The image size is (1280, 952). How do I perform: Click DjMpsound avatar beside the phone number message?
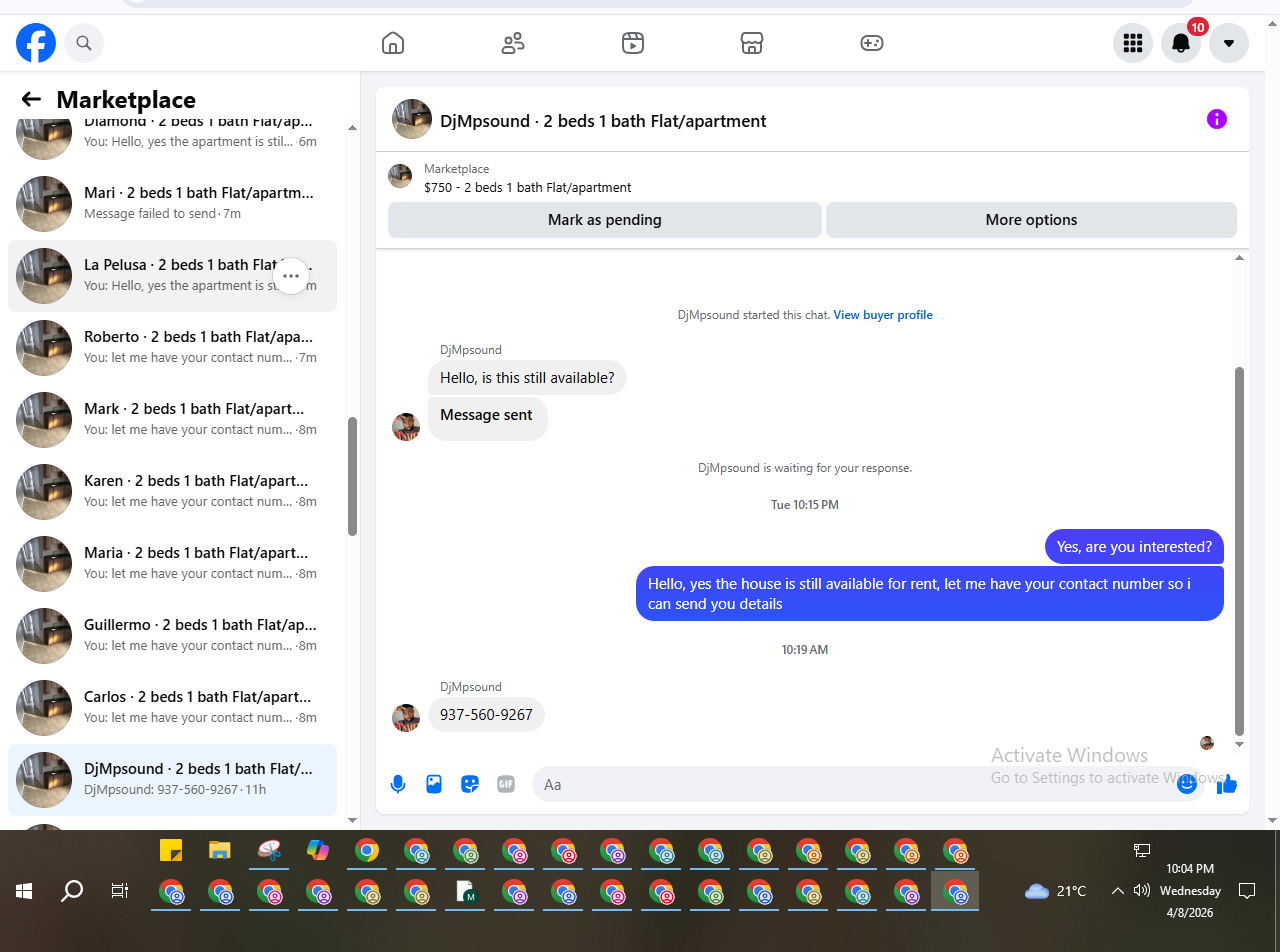pos(406,718)
